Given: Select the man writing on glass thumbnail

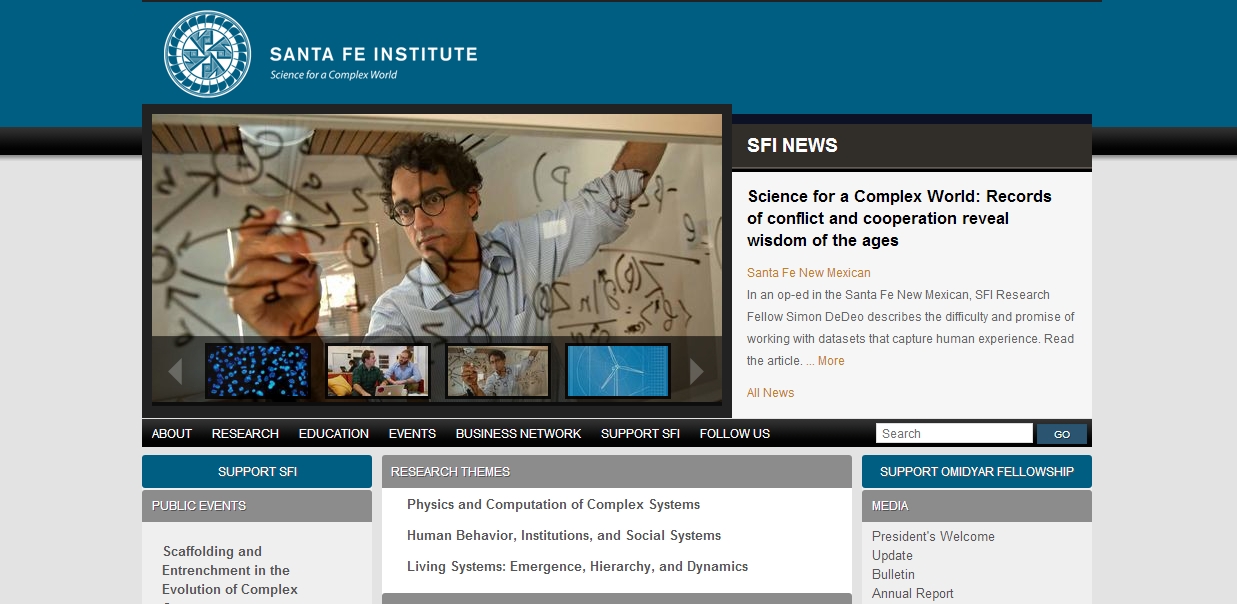Looking at the screenshot, I should click(x=498, y=371).
